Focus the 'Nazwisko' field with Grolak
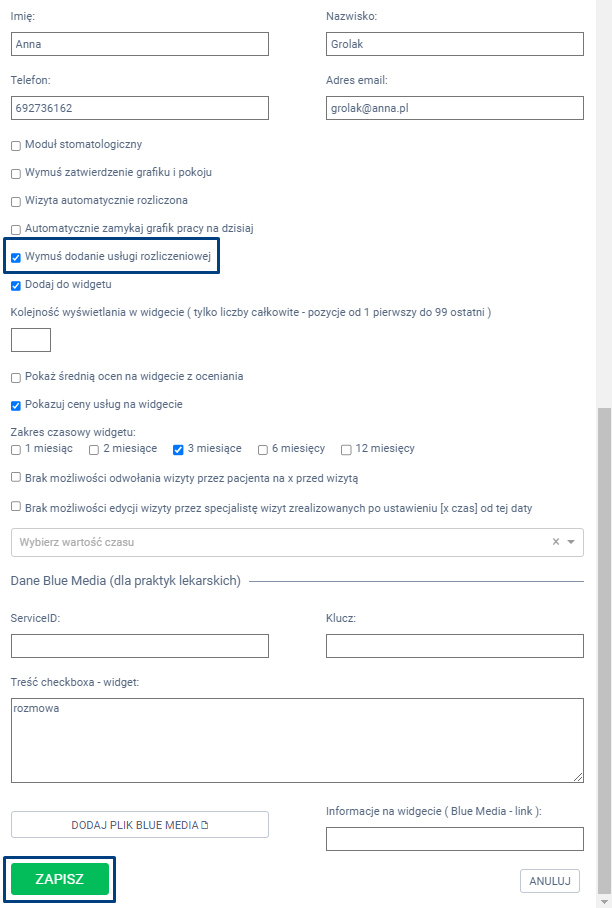Viewport: 612px width, 908px height. [x=454, y=44]
